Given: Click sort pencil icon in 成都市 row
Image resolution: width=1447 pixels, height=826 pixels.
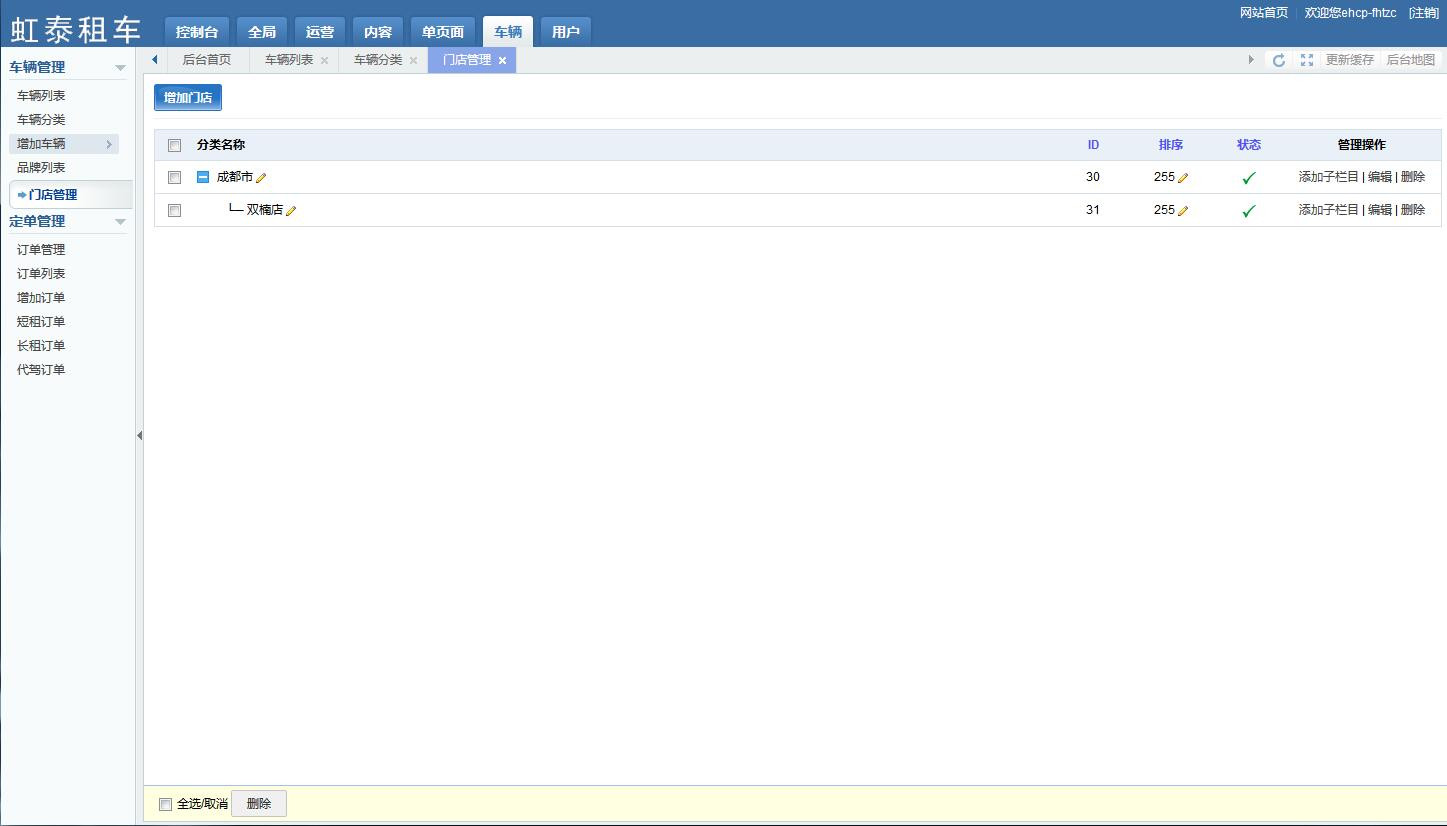Looking at the screenshot, I should point(1183,178).
